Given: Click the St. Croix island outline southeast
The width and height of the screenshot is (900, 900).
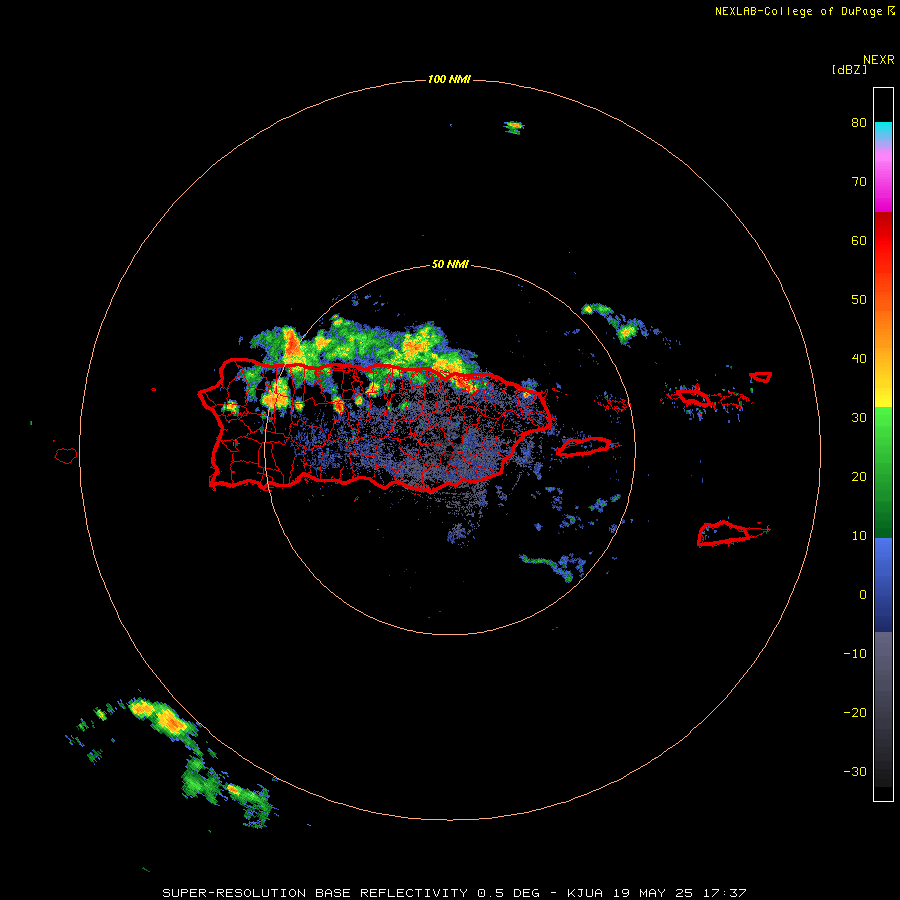Looking at the screenshot, I should pyautogui.click(x=732, y=534).
